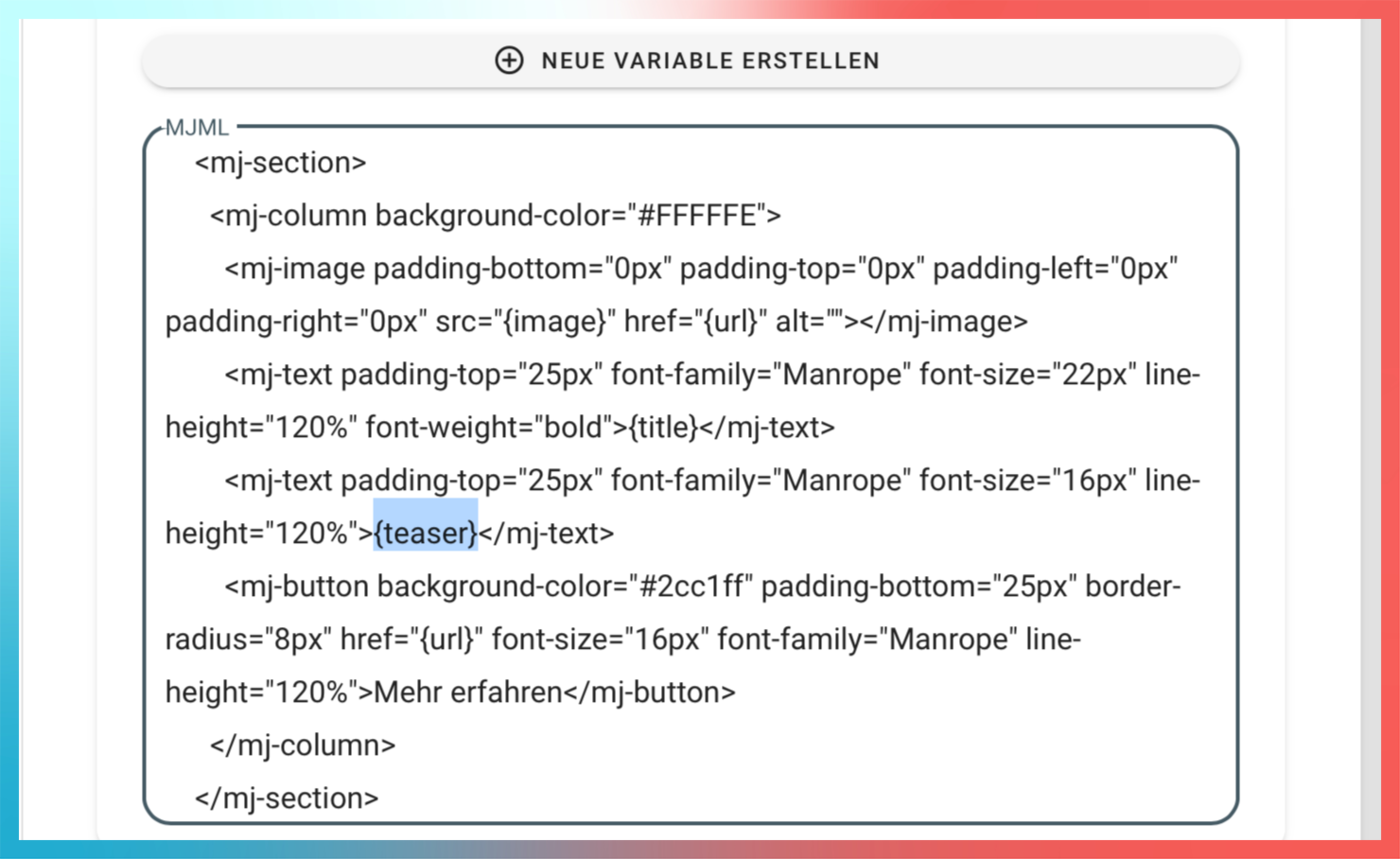
Task: Click the Mehr erfahren button text
Action: 468,692
